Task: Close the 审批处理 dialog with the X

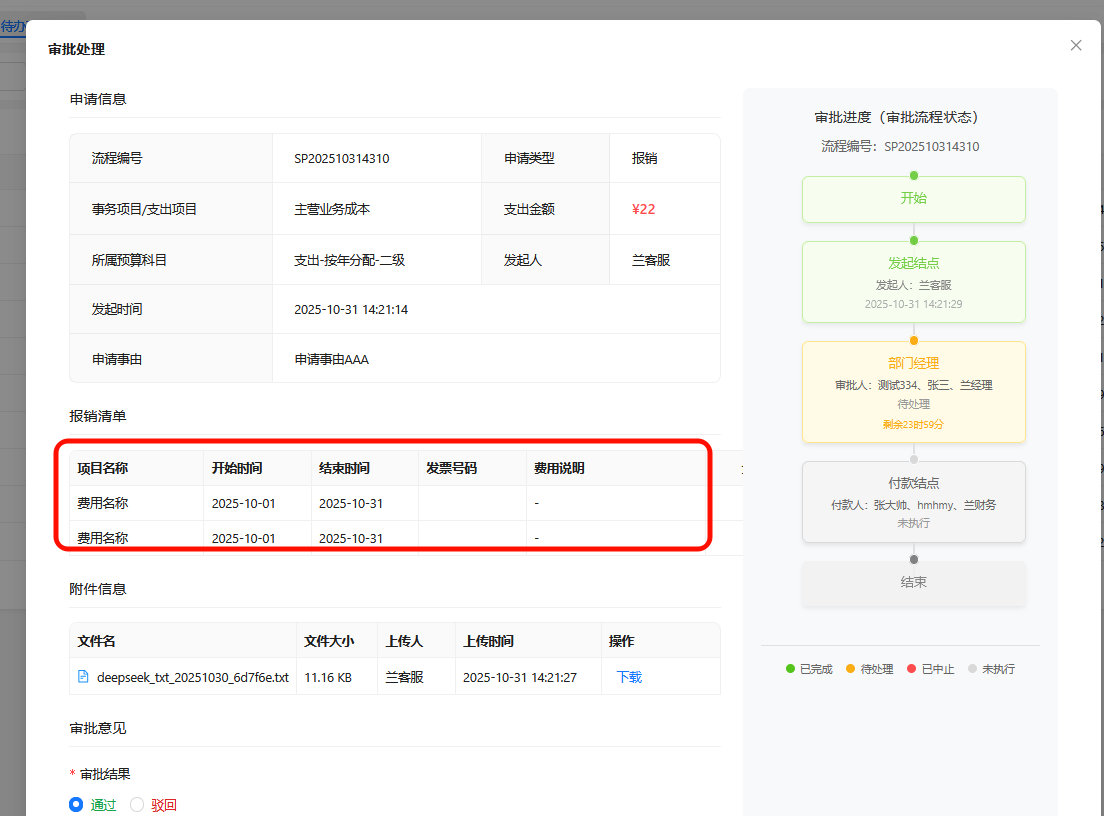Action: tap(1076, 45)
